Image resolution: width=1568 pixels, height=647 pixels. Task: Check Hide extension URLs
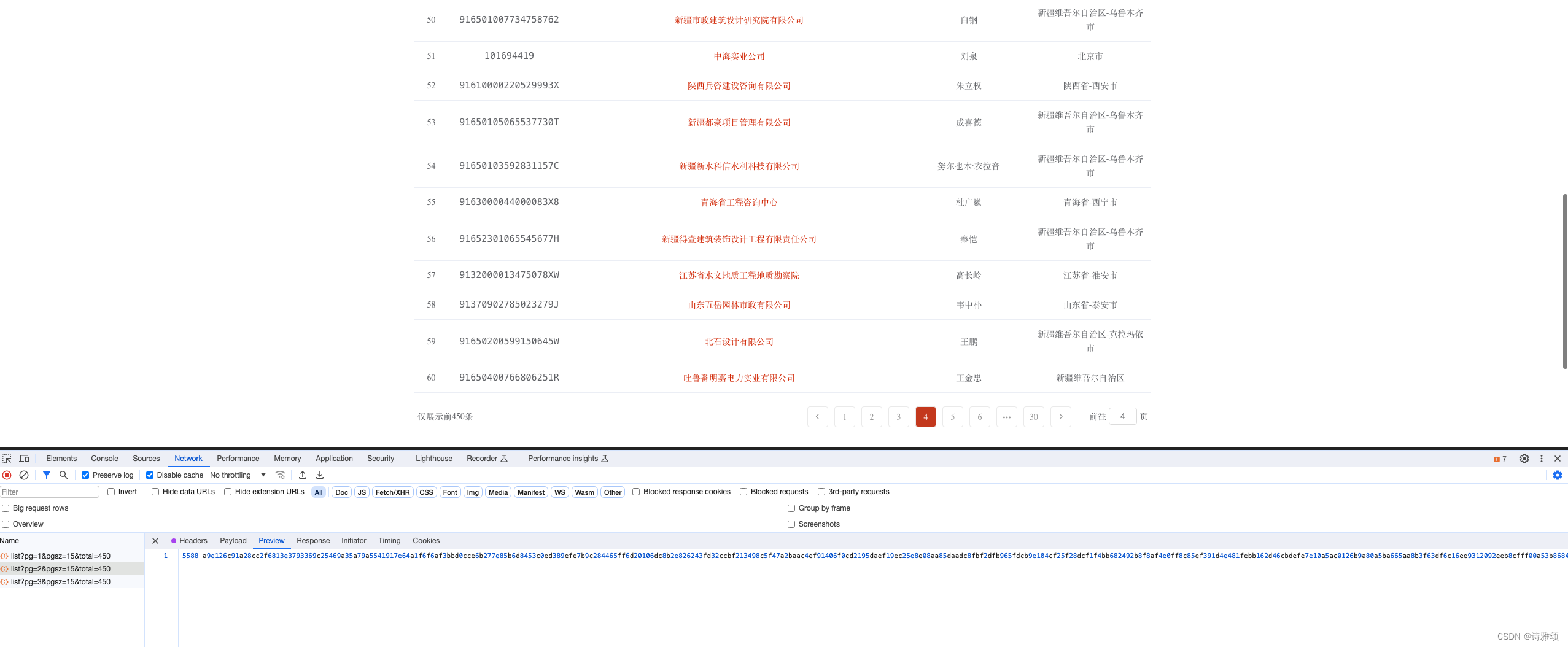click(228, 492)
